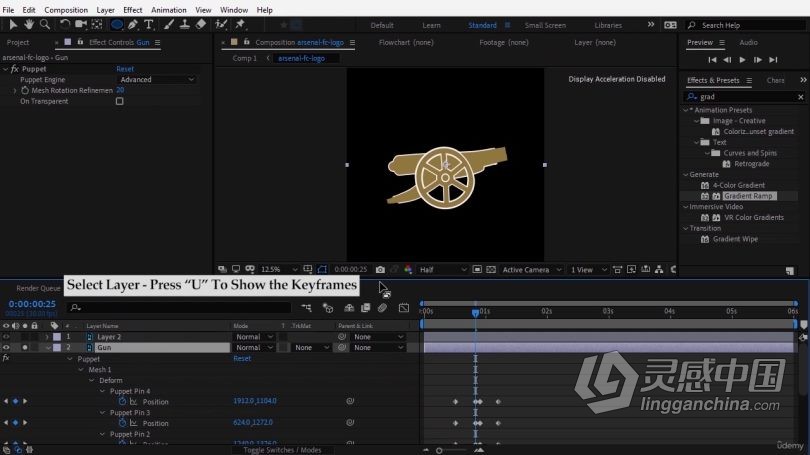The height and width of the screenshot is (455, 810).
Task: Jump to first frame in Preview
Action: (x=712, y=60)
